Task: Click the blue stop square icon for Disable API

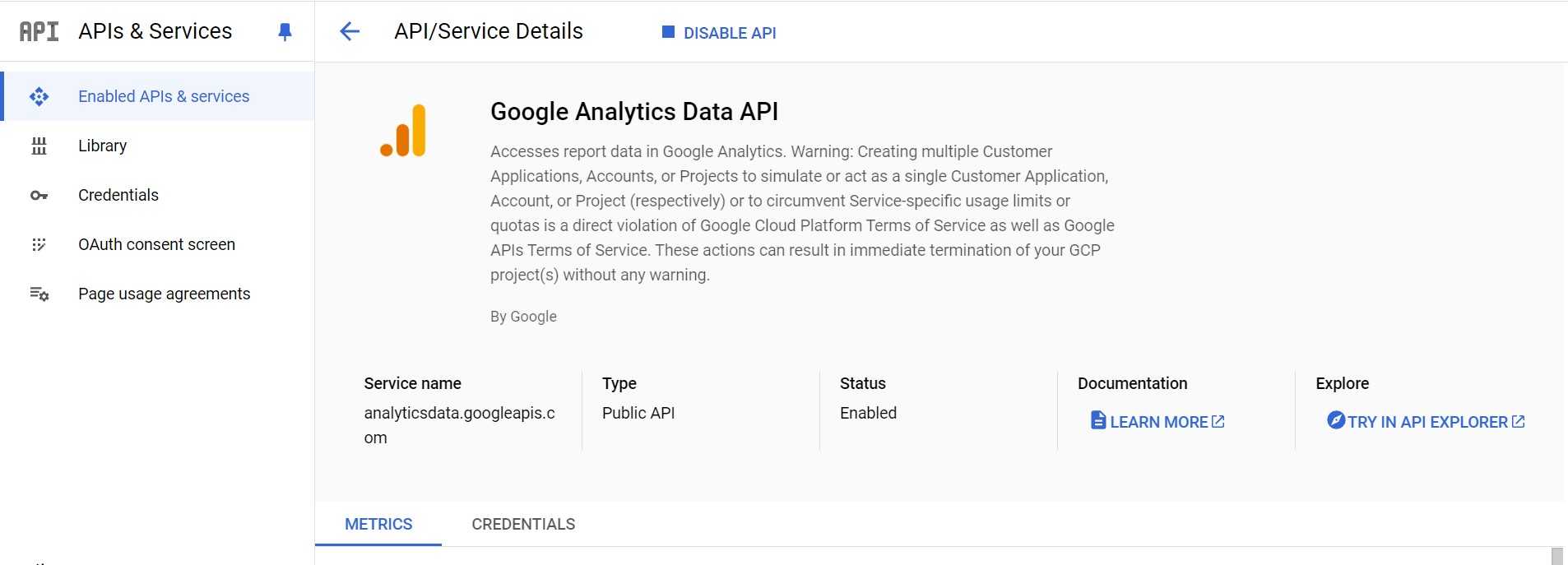Action: [x=668, y=32]
